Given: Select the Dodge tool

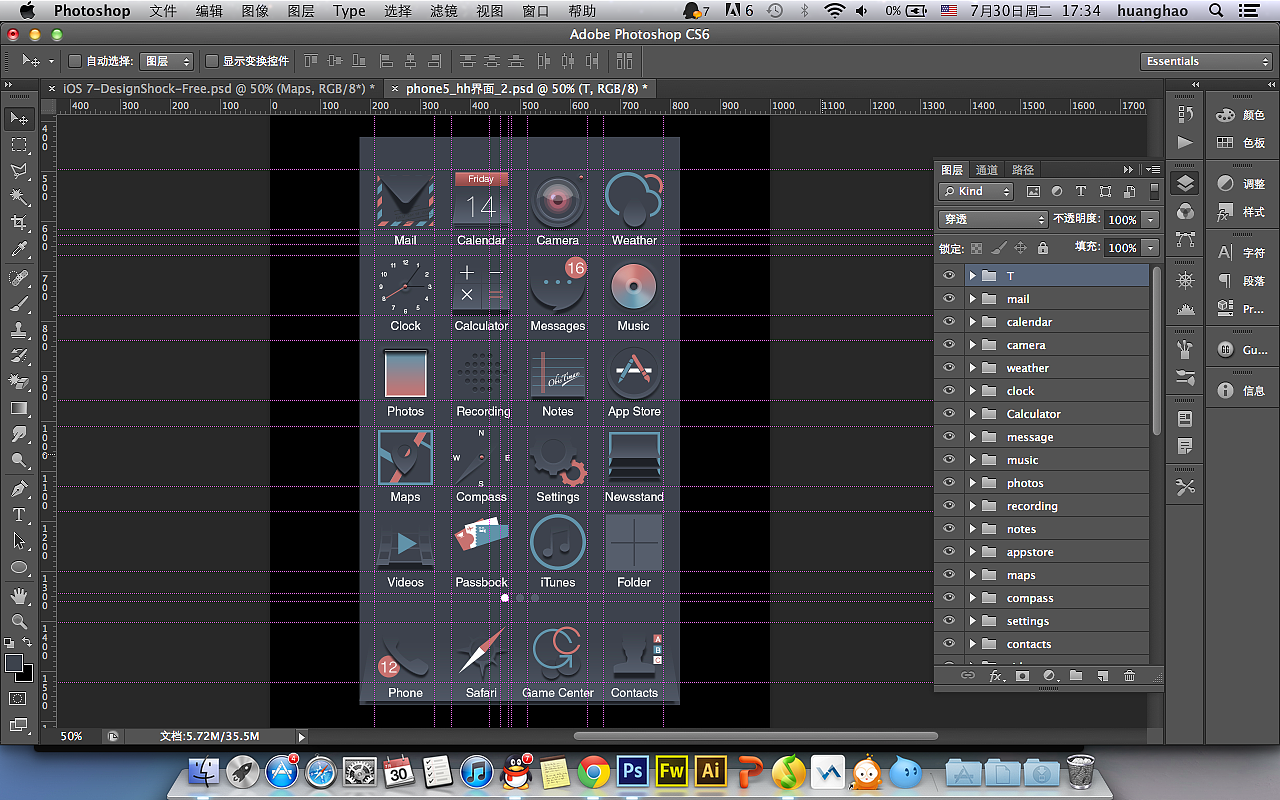Looking at the screenshot, I should [19, 459].
